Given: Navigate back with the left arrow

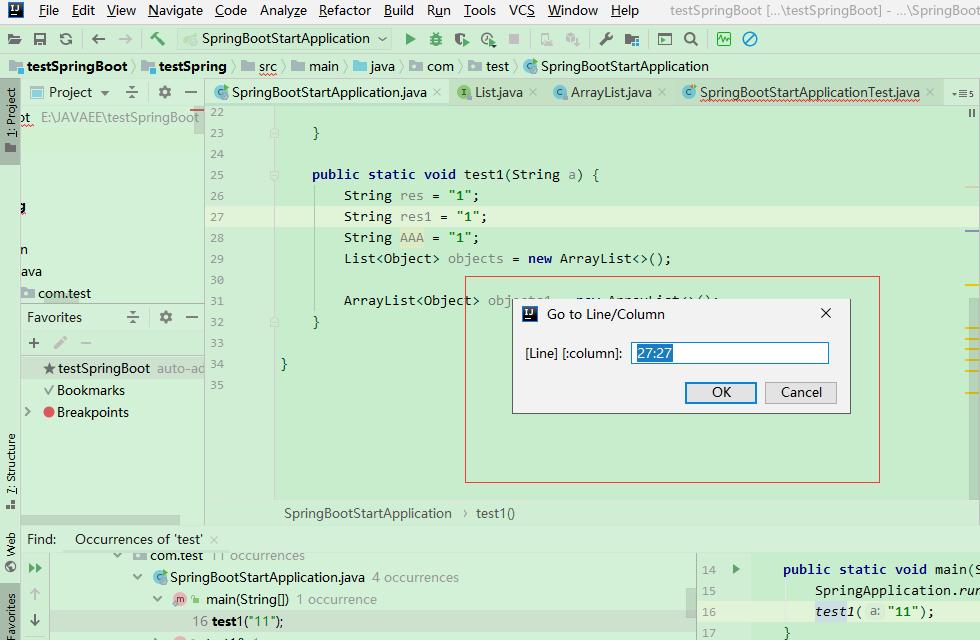Looking at the screenshot, I should (98, 39).
